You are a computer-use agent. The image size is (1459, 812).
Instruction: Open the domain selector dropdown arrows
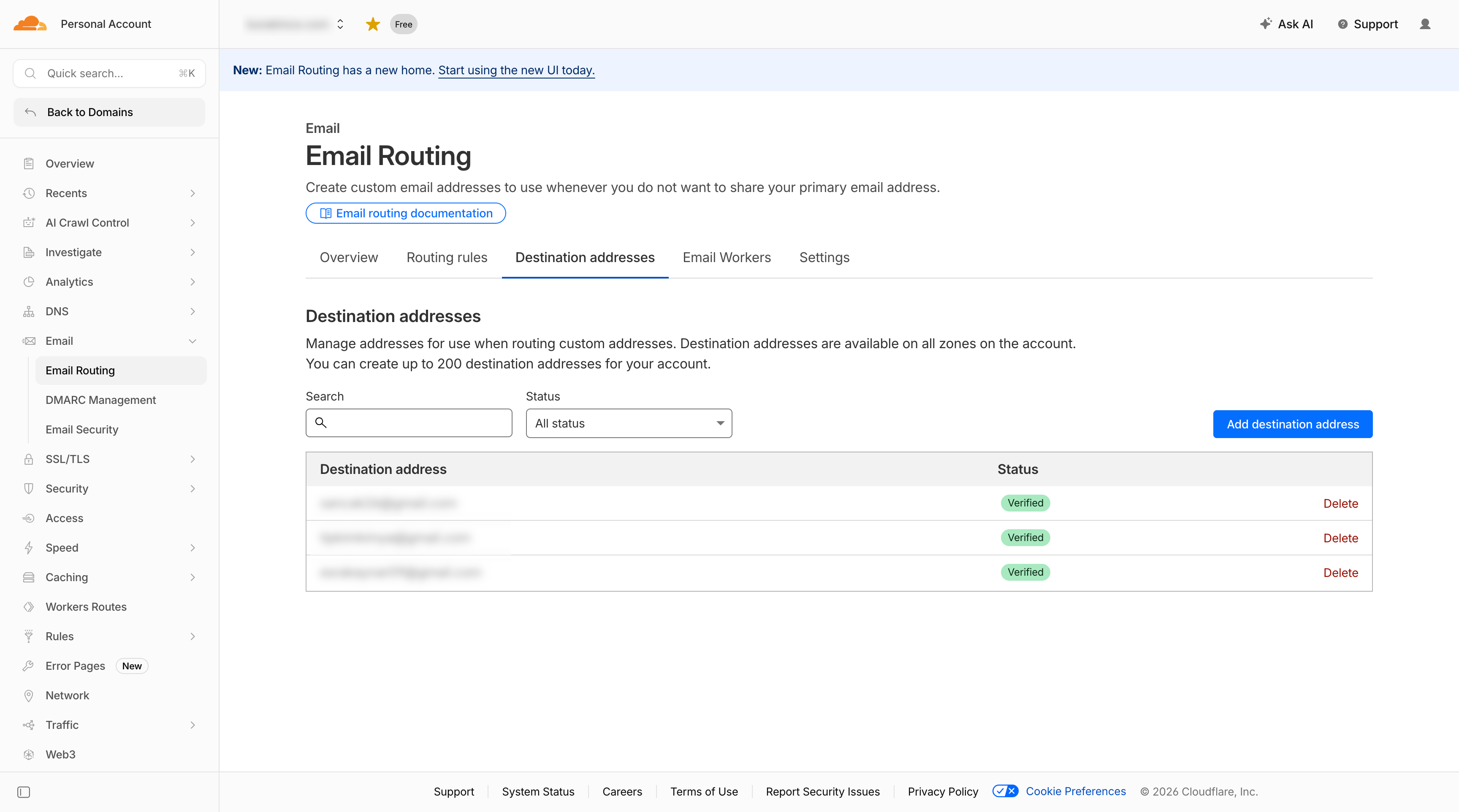point(340,24)
